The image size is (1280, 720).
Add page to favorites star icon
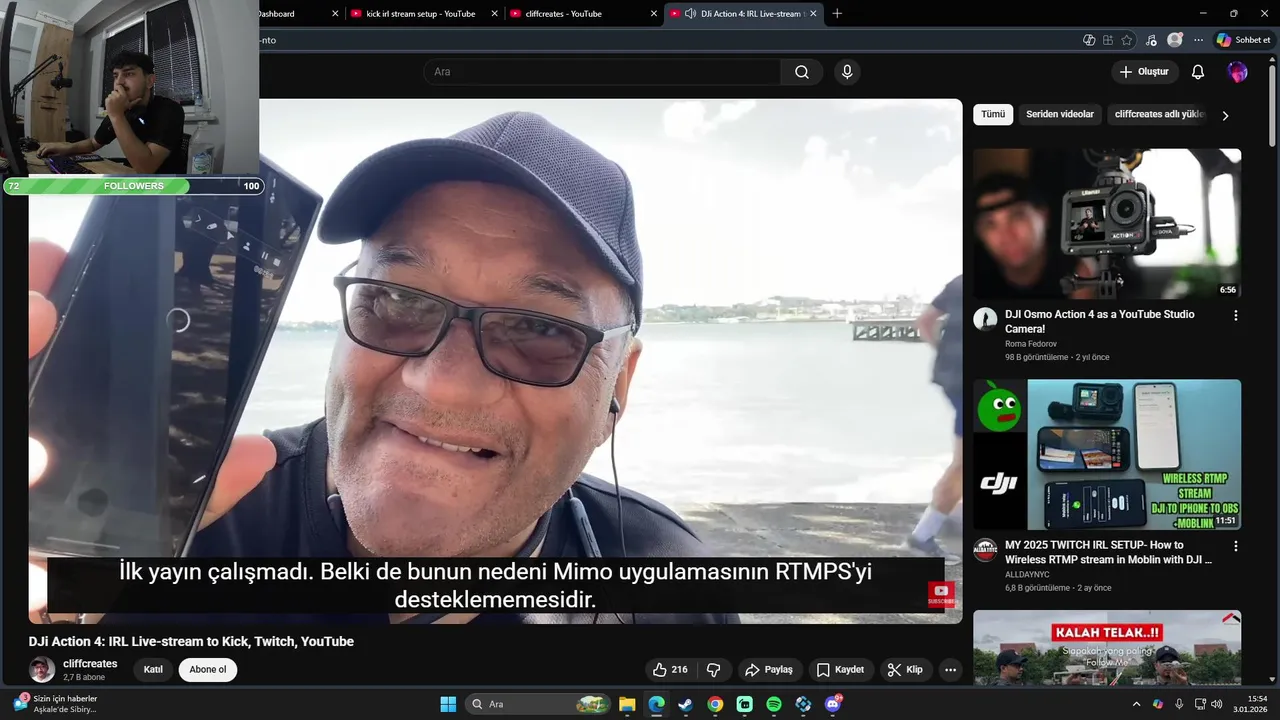(1127, 40)
